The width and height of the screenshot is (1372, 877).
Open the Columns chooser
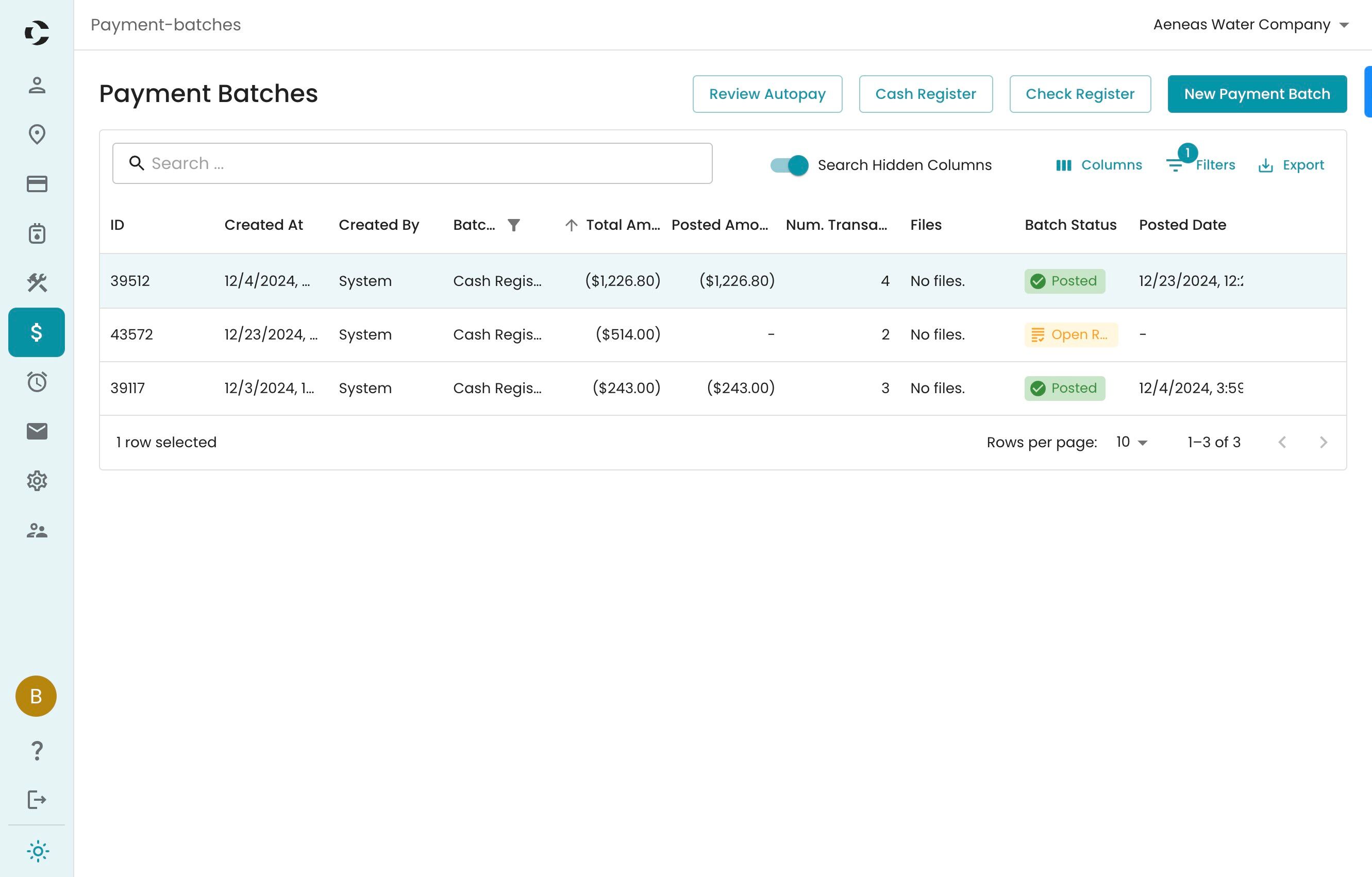tap(1098, 165)
